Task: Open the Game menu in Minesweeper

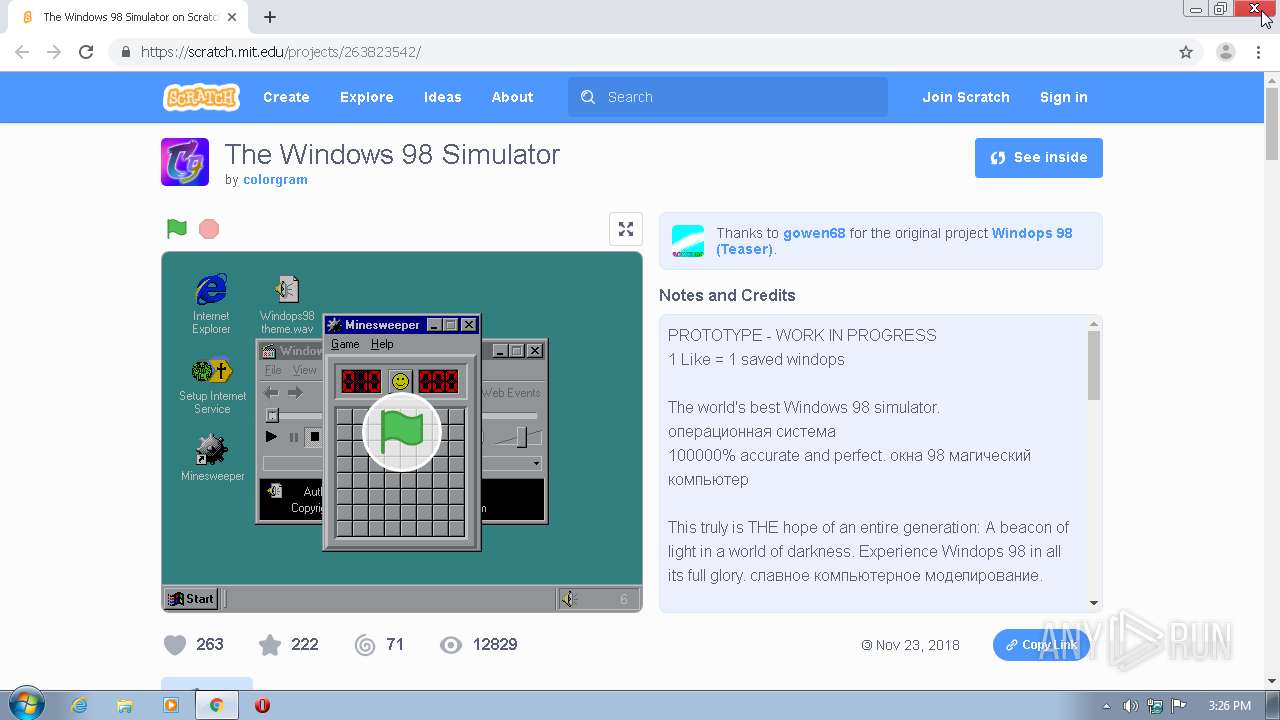Action: point(345,344)
